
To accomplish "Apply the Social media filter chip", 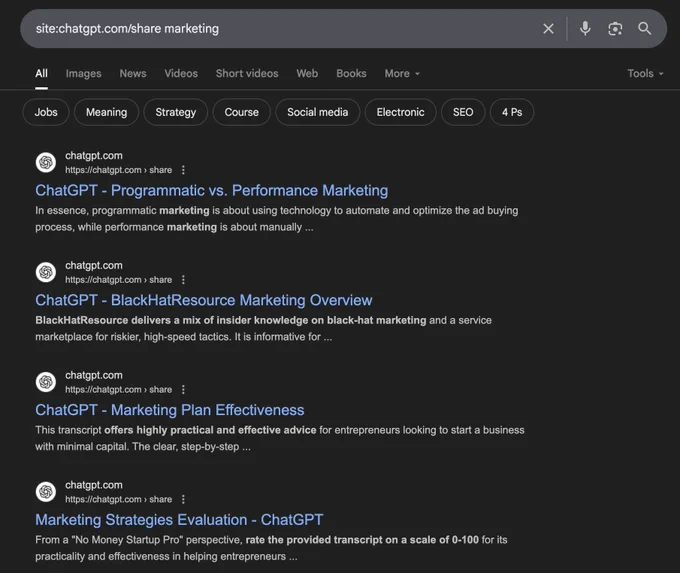I will pos(317,112).
